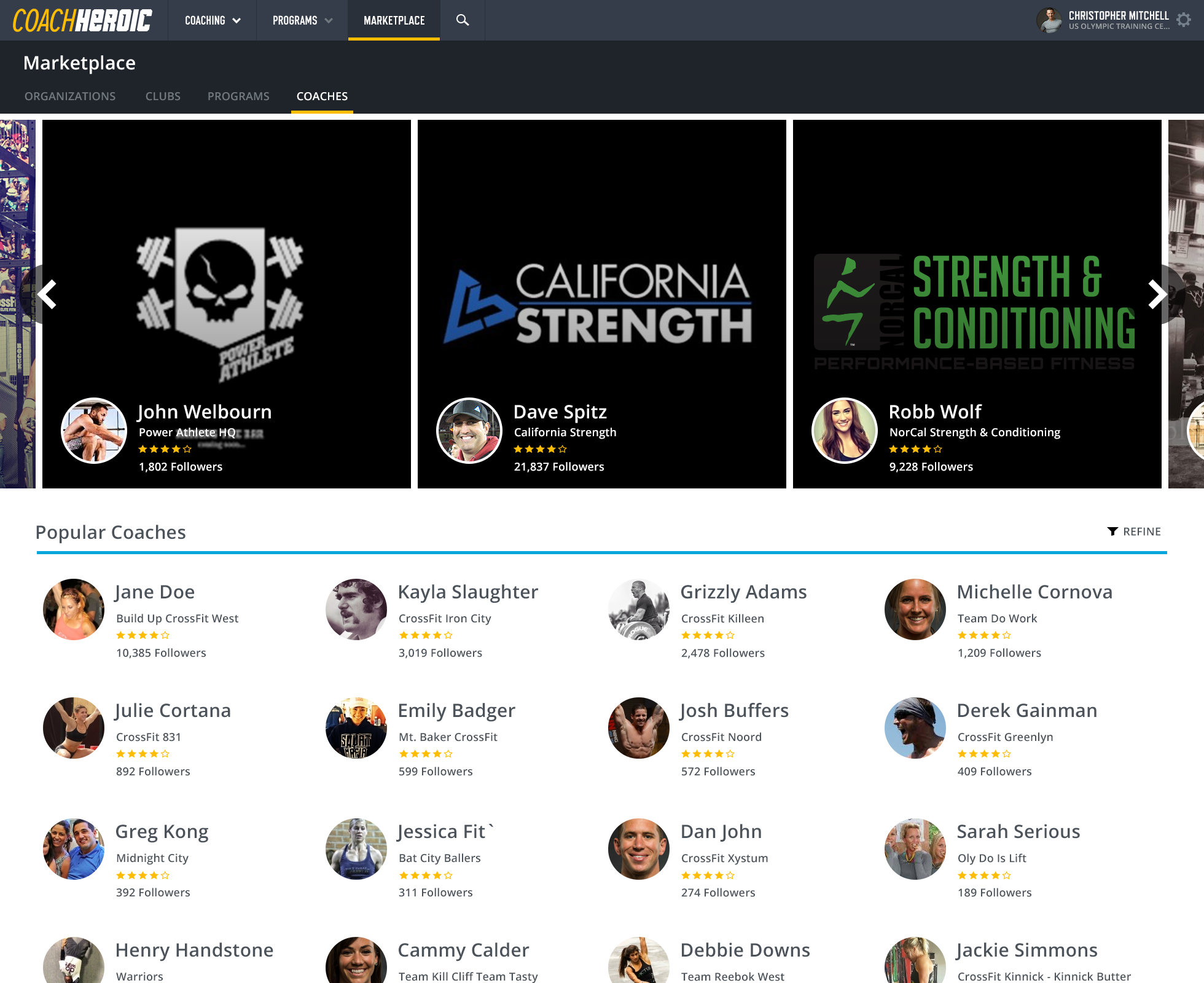The width and height of the screenshot is (1204, 983).
Task: Click Dan John's avatar
Action: [x=639, y=849]
